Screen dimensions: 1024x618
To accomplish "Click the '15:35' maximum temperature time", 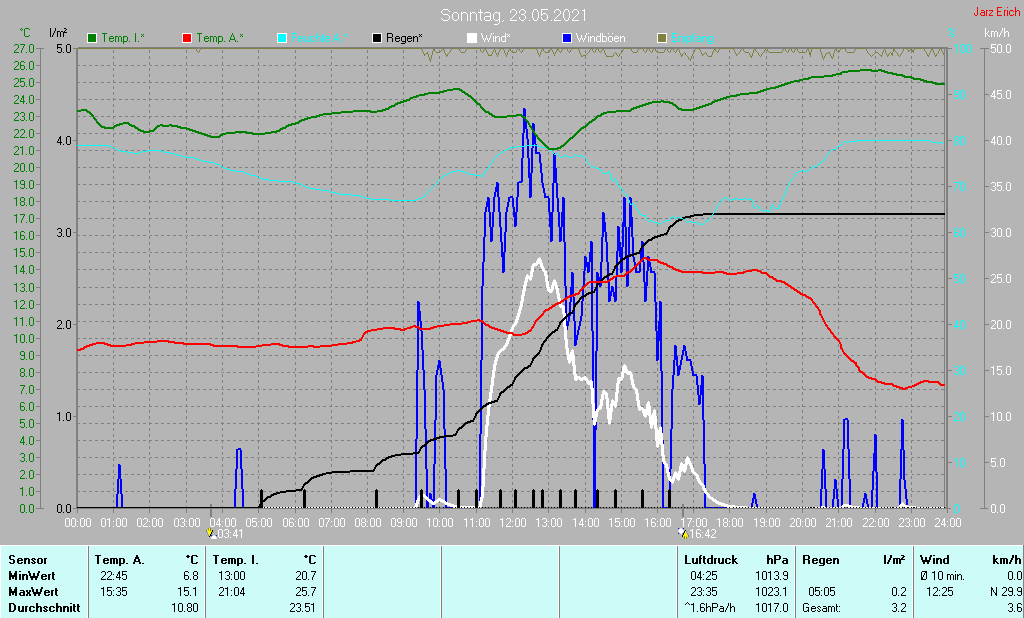I will point(114,591).
